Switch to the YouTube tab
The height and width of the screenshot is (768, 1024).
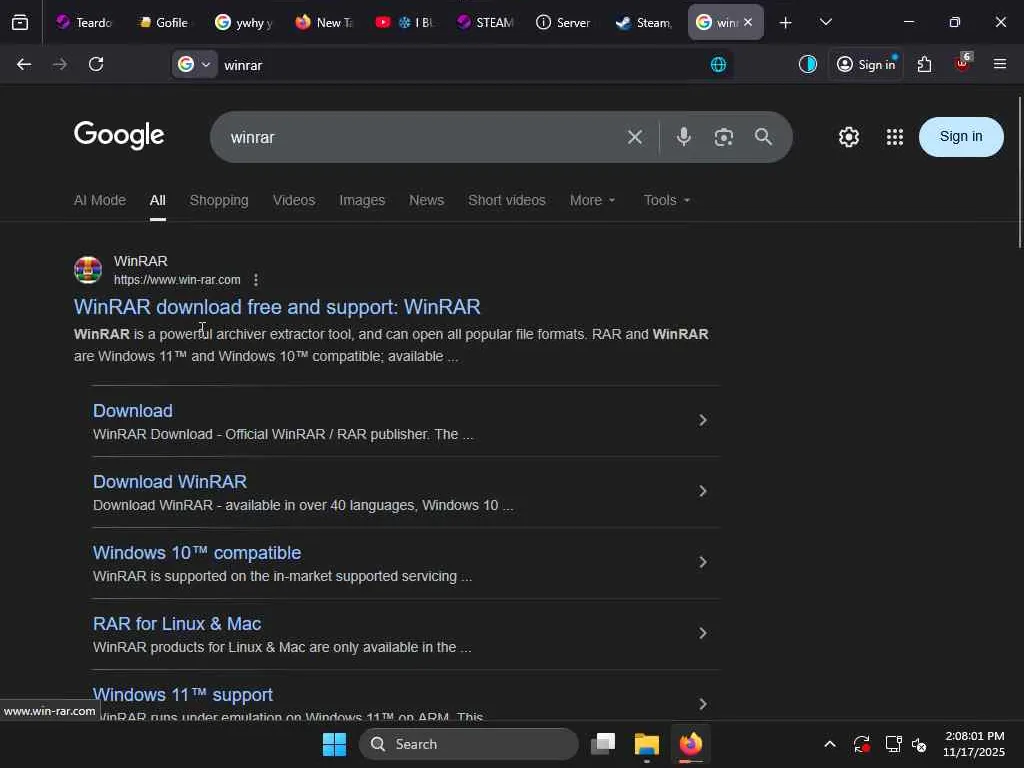[404, 22]
